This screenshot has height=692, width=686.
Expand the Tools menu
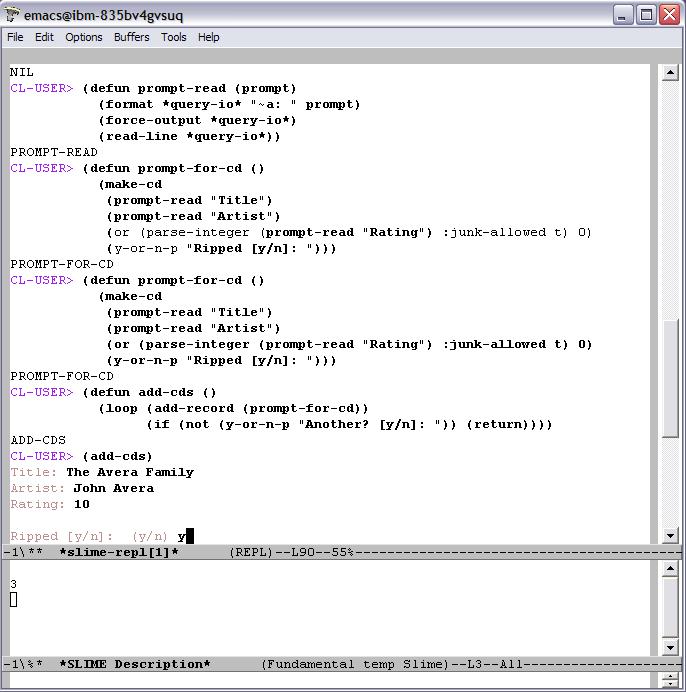click(x=174, y=37)
